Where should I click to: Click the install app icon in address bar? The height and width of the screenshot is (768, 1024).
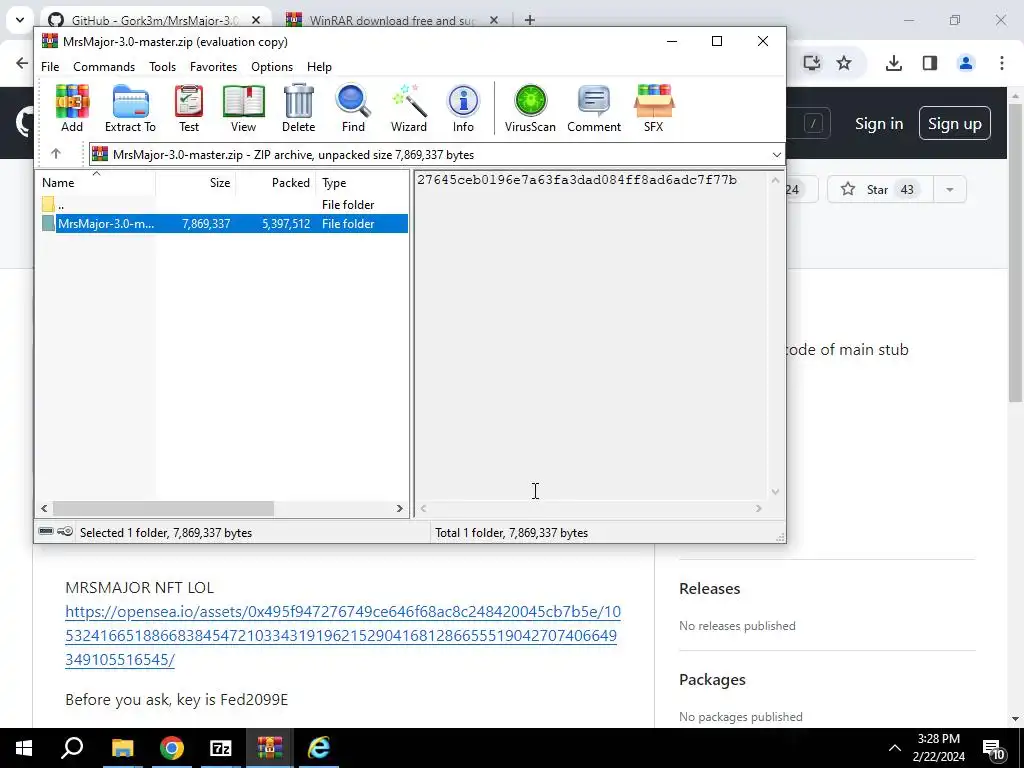[x=812, y=63]
